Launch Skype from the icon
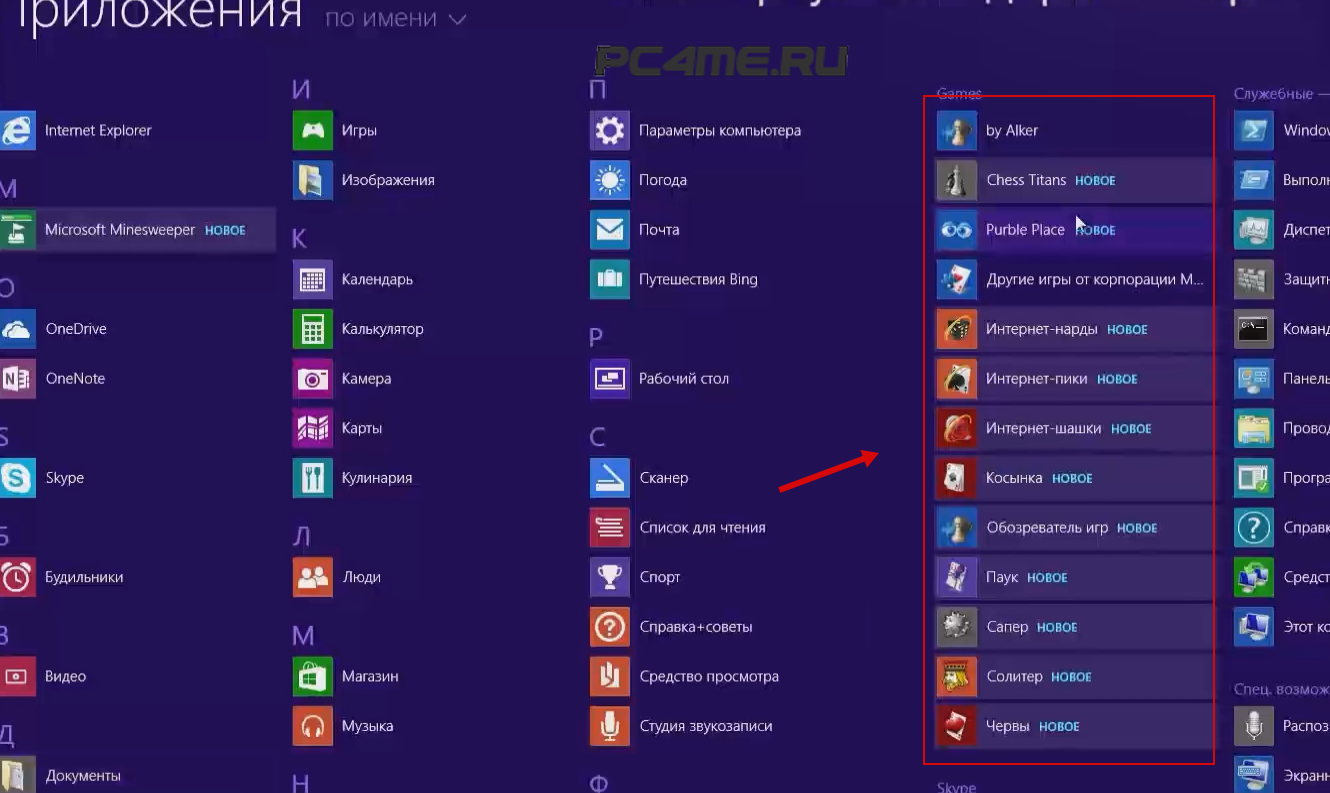Screen dimensions: 1330x793 click(x=17, y=478)
